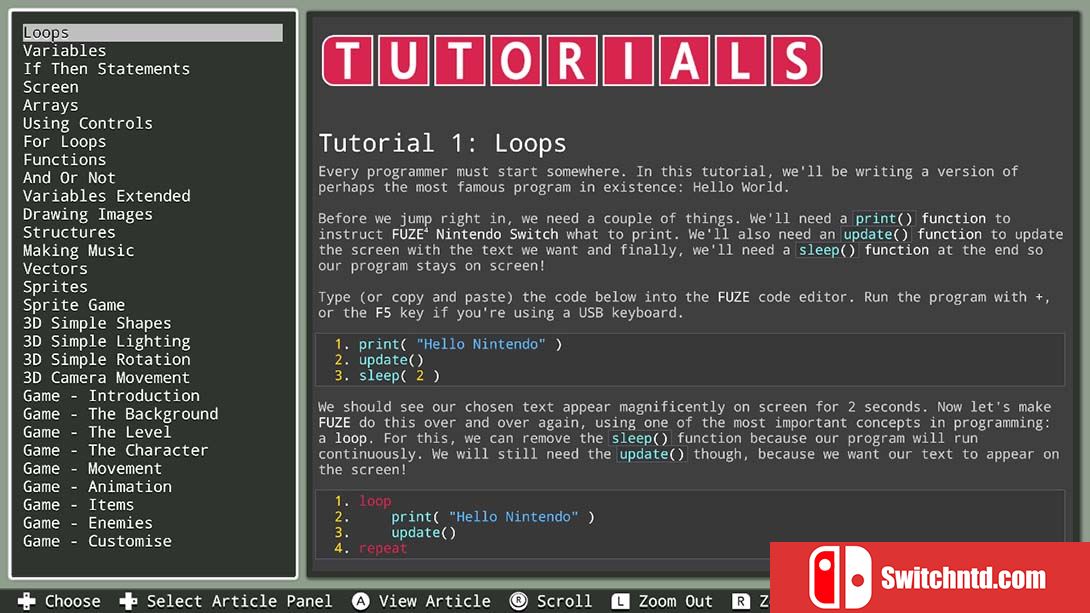Click the update() link before 'though'

[x=652, y=455]
